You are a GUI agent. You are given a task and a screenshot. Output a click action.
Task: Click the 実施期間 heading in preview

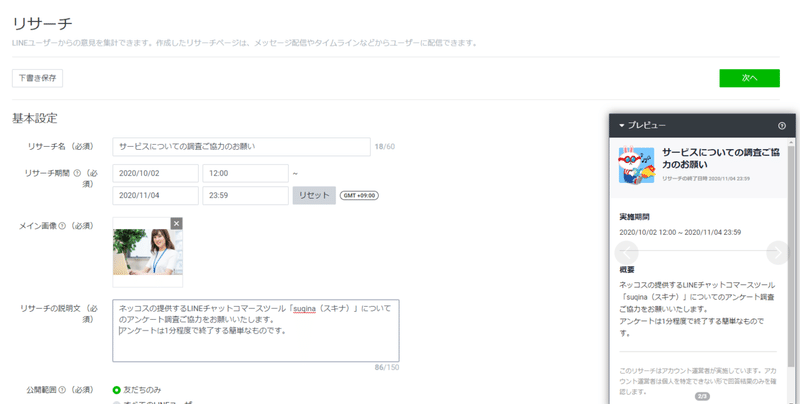(634, 217)
